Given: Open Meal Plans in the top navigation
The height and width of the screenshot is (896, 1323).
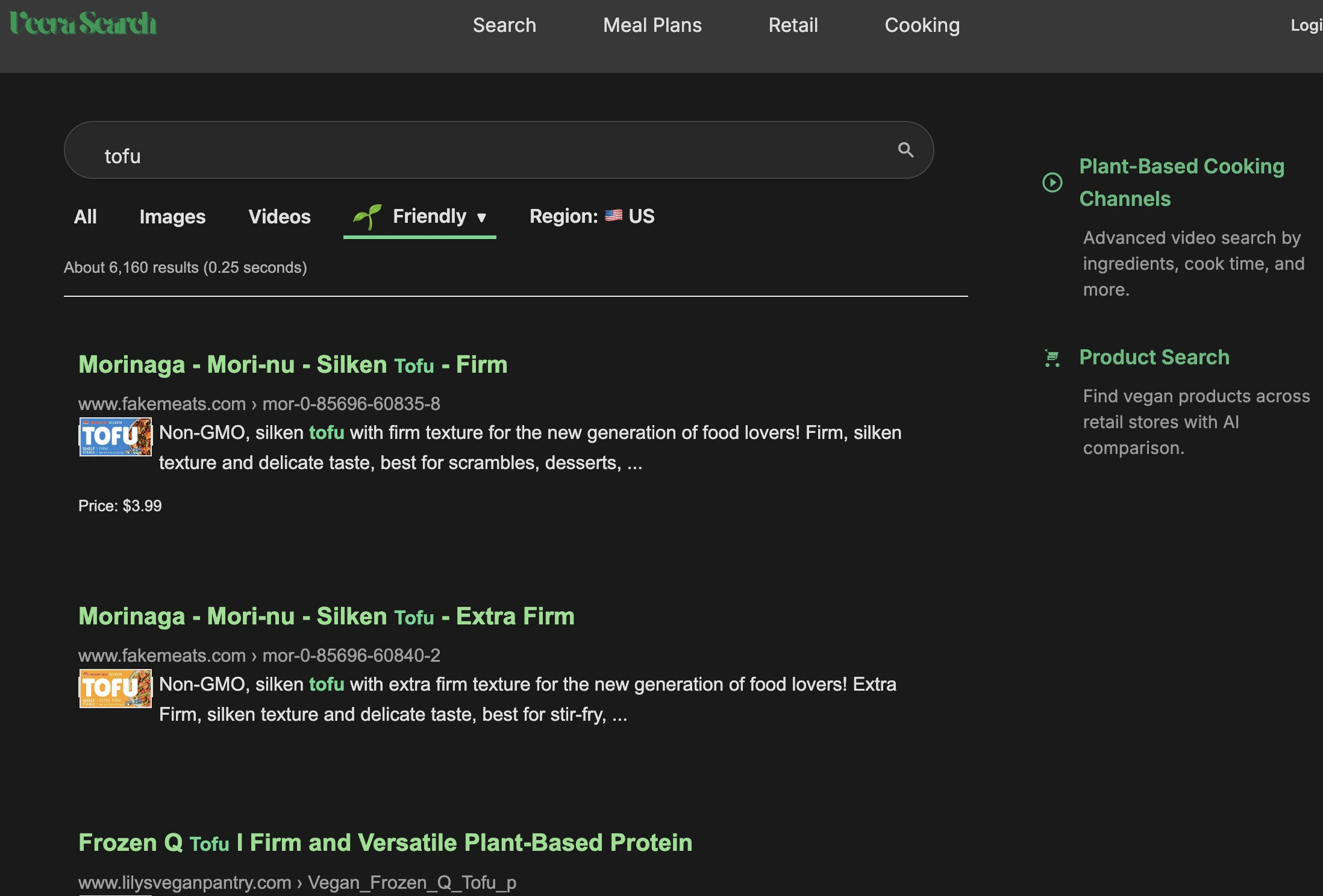Looking at the screenshot, I should point(652,25).
